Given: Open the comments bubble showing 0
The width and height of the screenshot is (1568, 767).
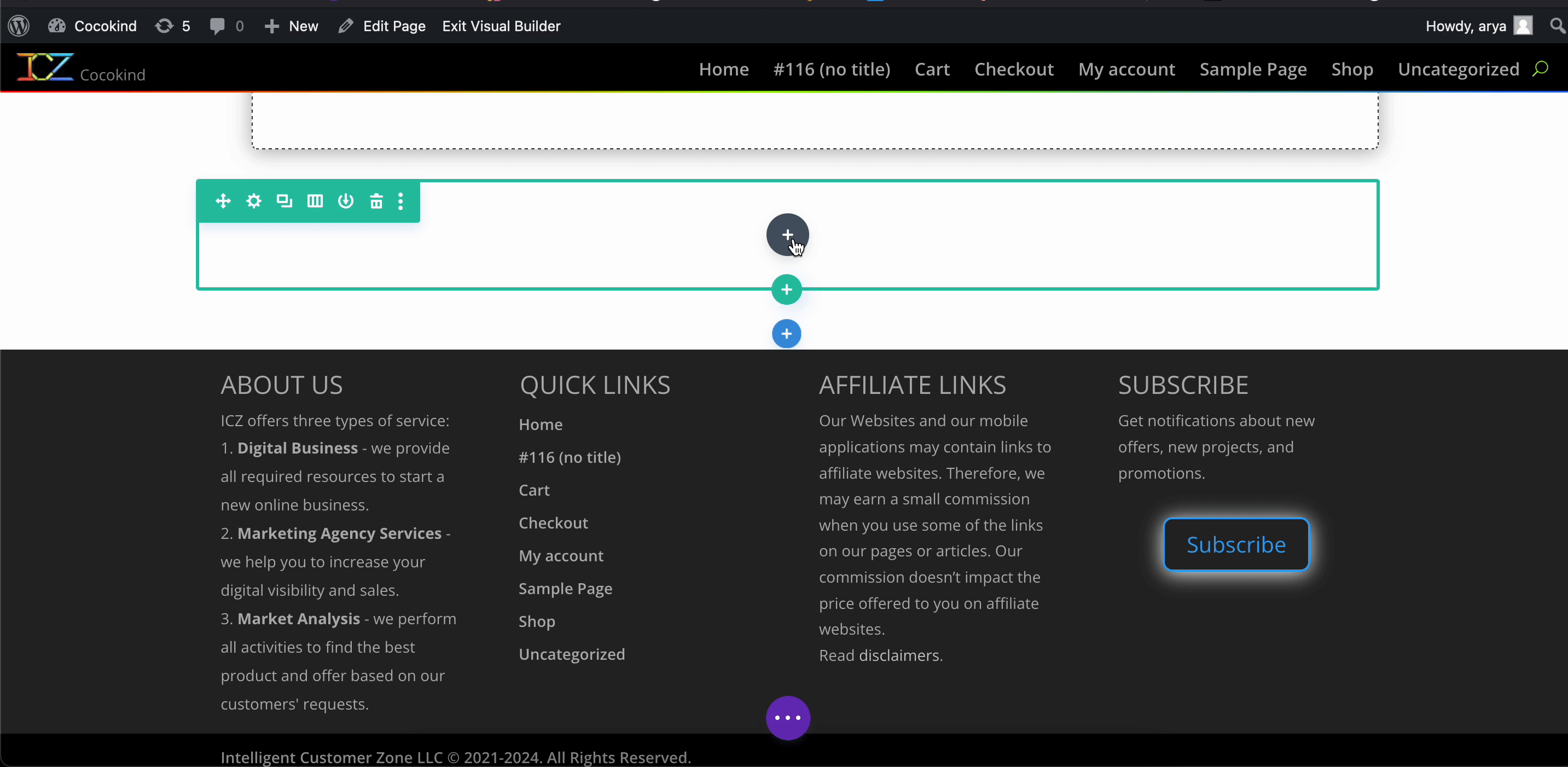Looking at the screenshot, I should tap(227, 26).
